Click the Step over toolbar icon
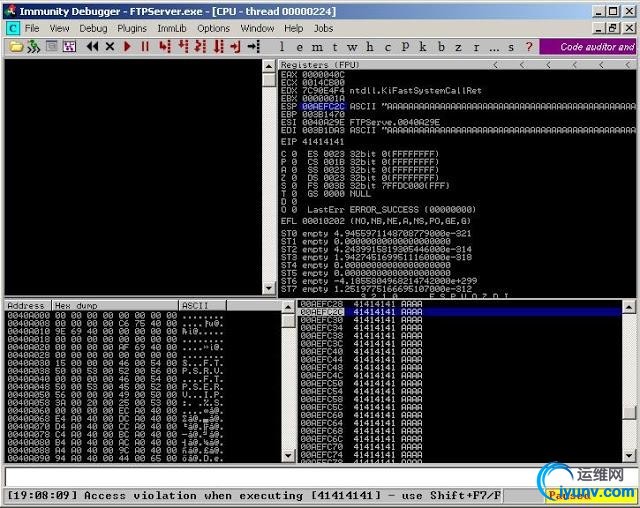The width and height of the screenshot is (640, 508). coord(183,47)
